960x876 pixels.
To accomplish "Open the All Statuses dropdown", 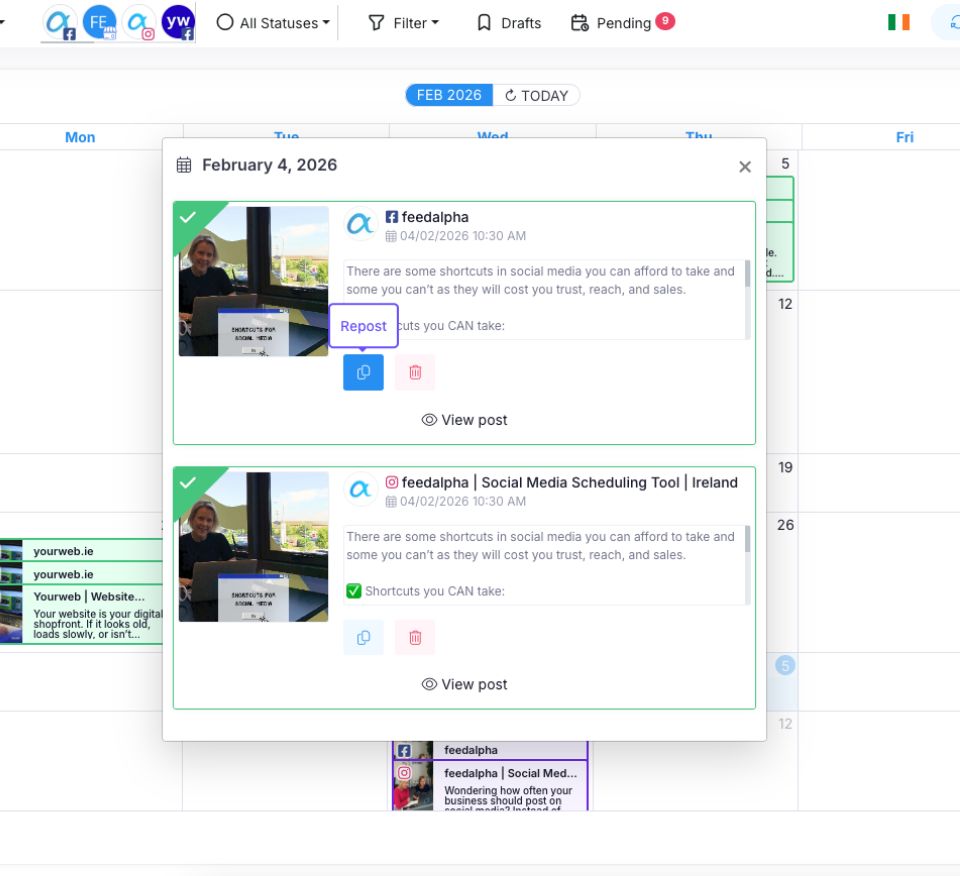I will 273,23.
